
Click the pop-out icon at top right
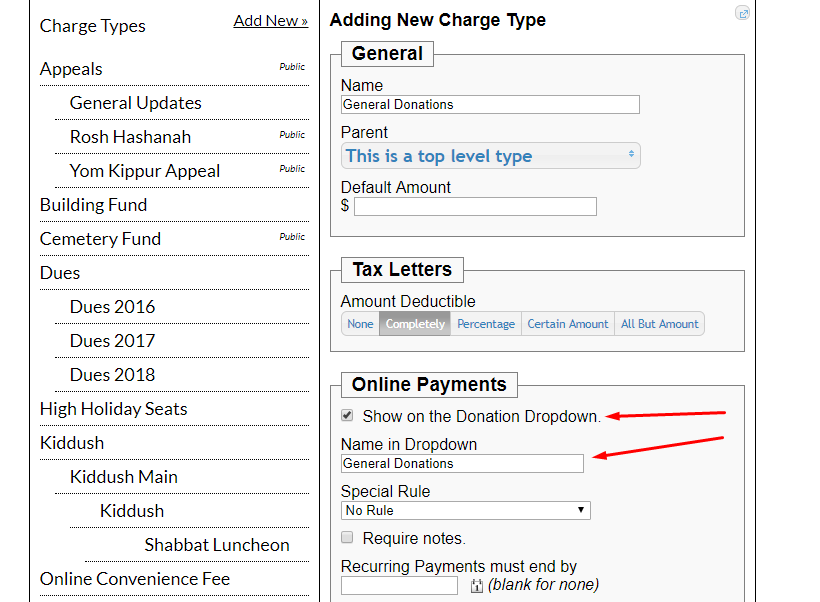(742, 13)
